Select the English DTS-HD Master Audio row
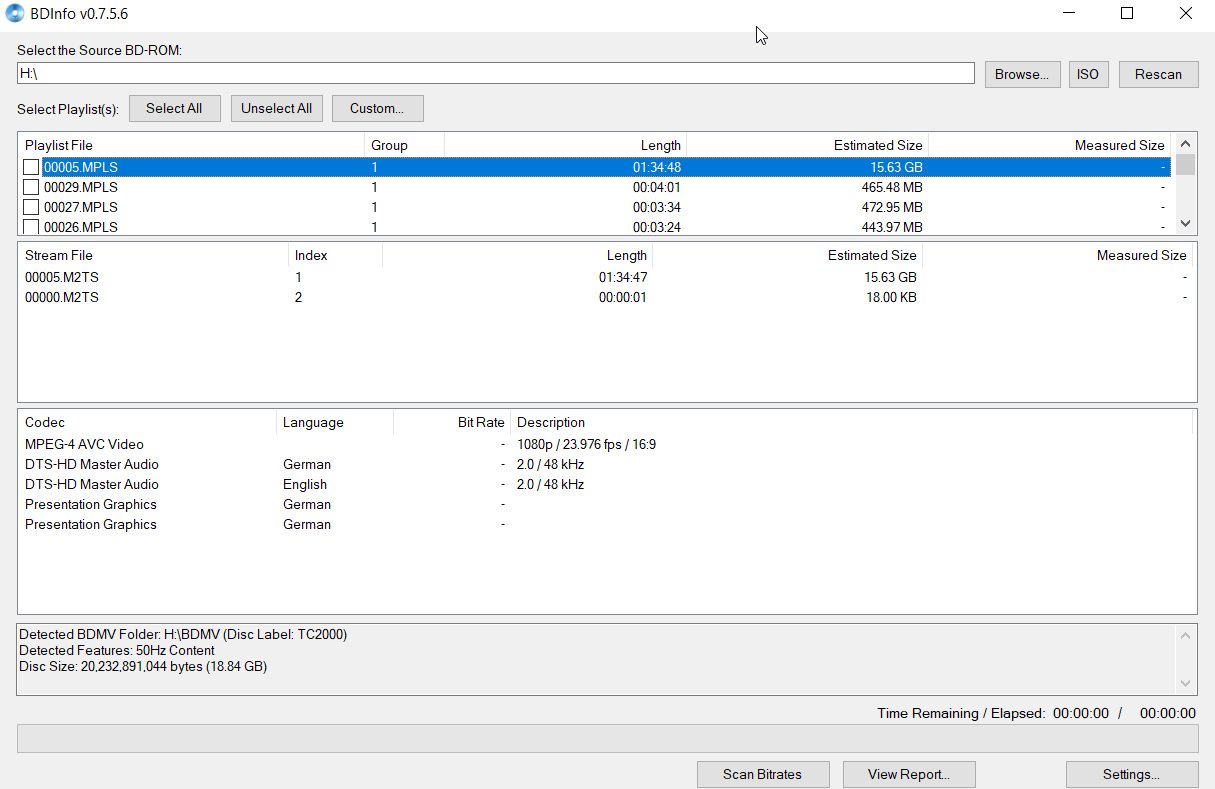1215x789 pixels. pos(606,484)
